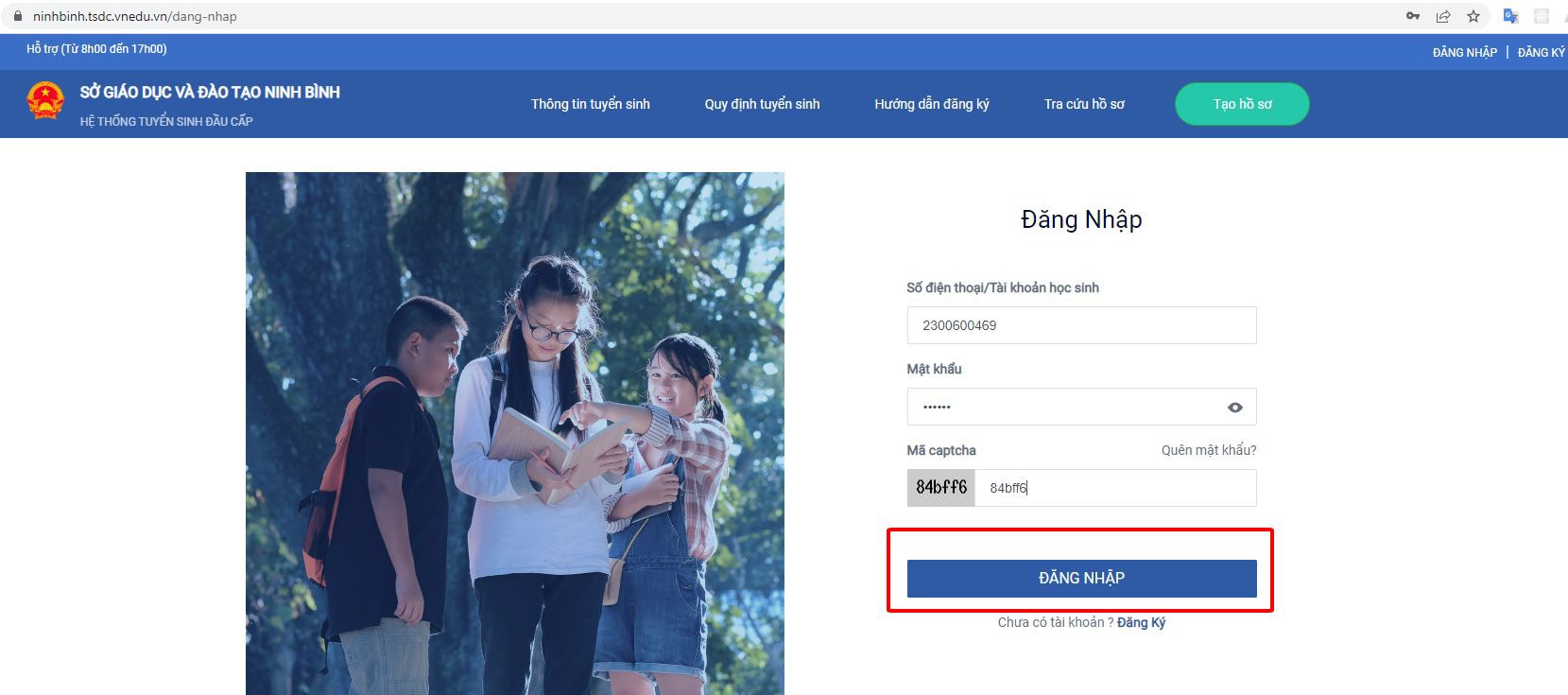Click ĐĂNG NHẬP in the top bar
Image resolution: width=1568 pixels, height=695 pixels.
[1464, 52]
